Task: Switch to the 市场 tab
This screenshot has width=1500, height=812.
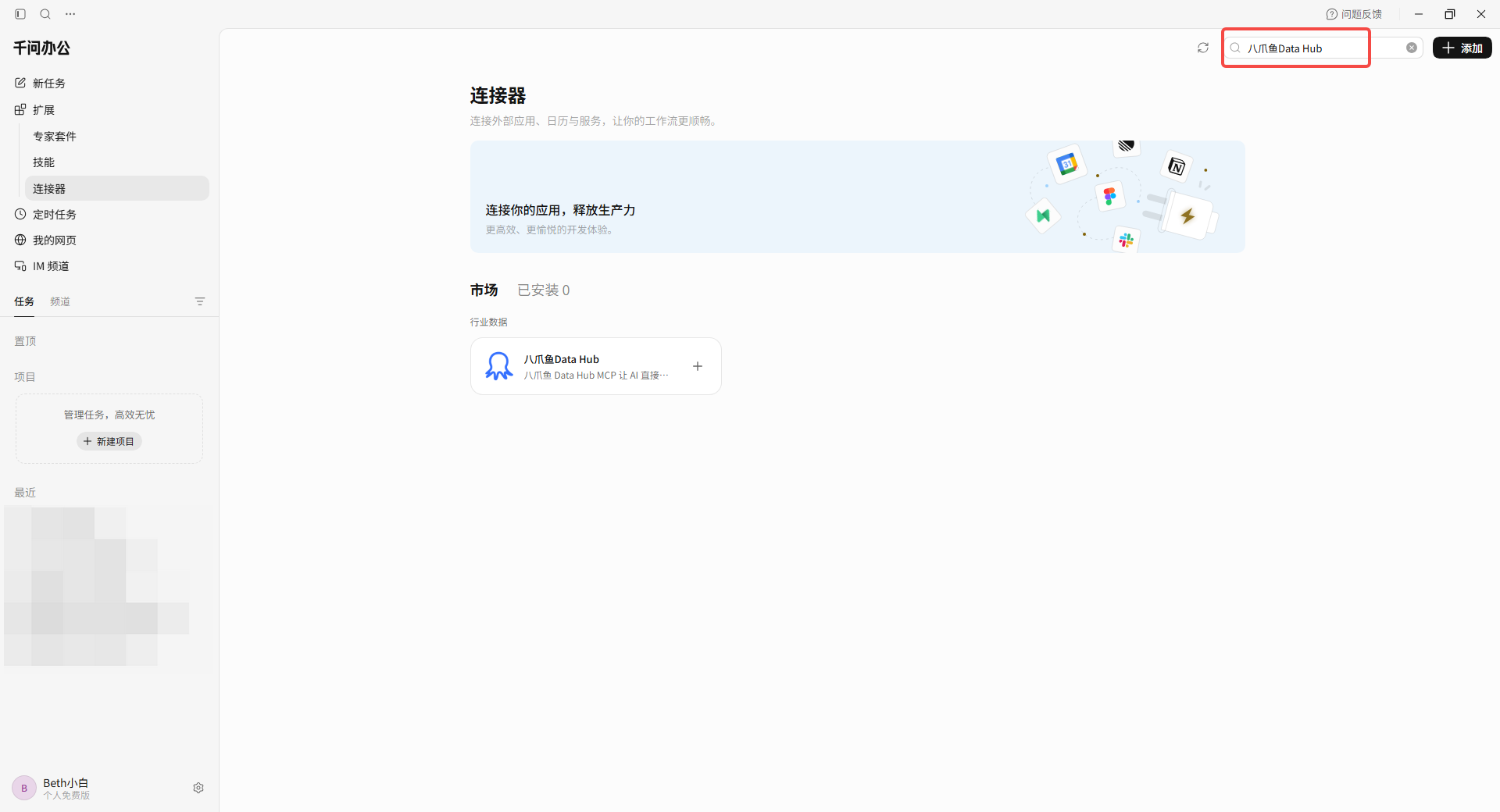Action: point(484,290)
